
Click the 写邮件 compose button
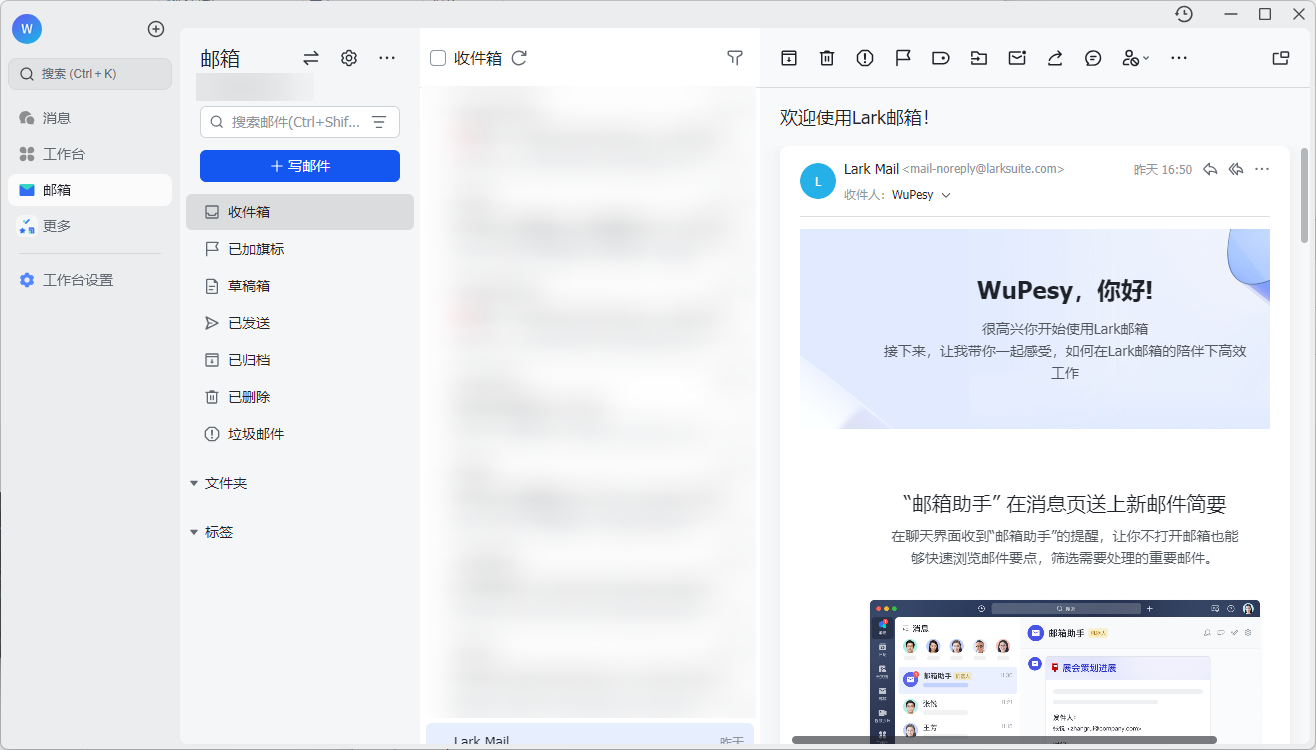(x=300, y=166)
